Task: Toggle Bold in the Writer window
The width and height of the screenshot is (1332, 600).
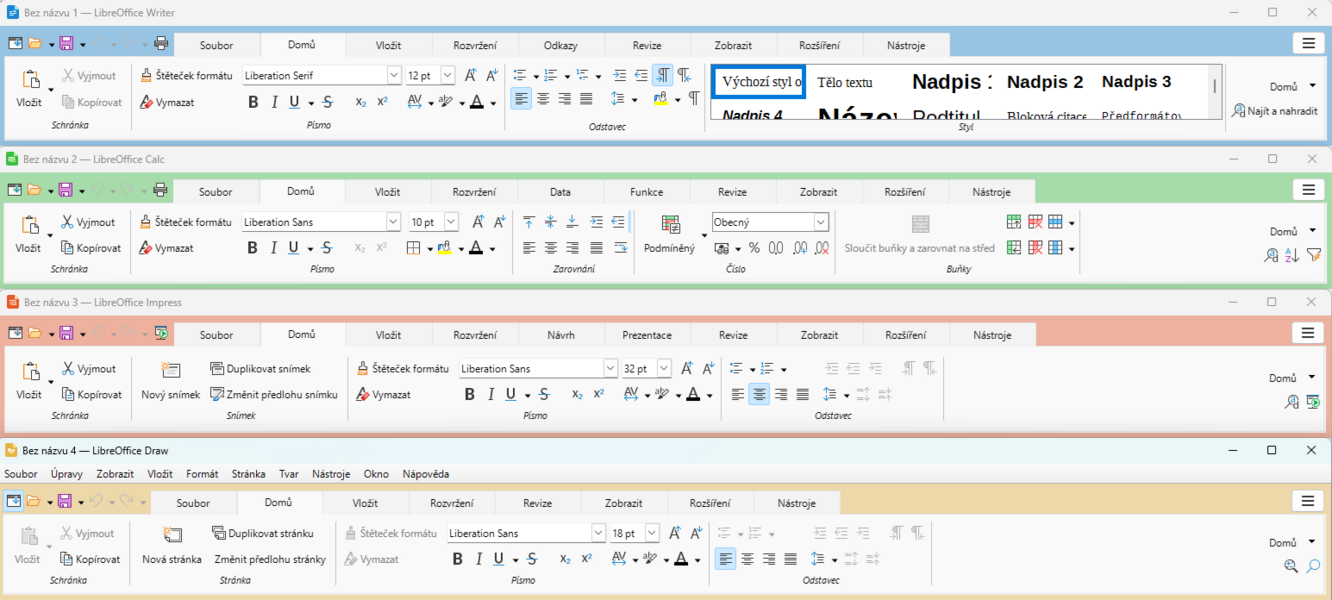Action: [x=253, y=102]
